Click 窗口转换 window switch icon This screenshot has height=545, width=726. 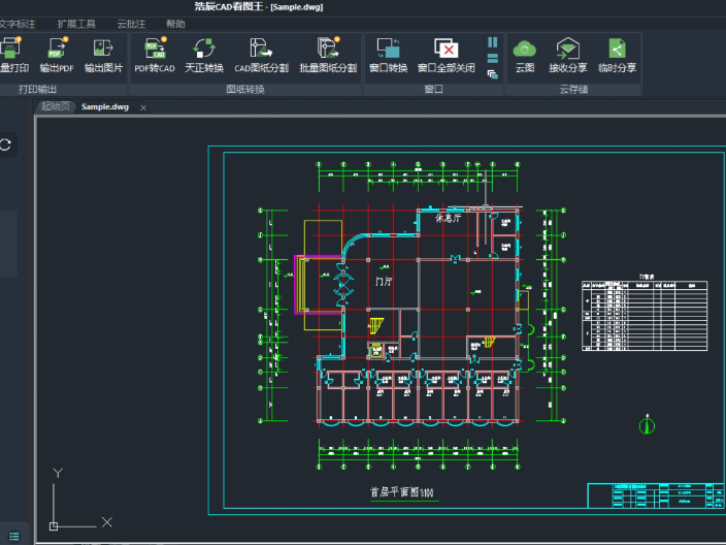point(388,49)
